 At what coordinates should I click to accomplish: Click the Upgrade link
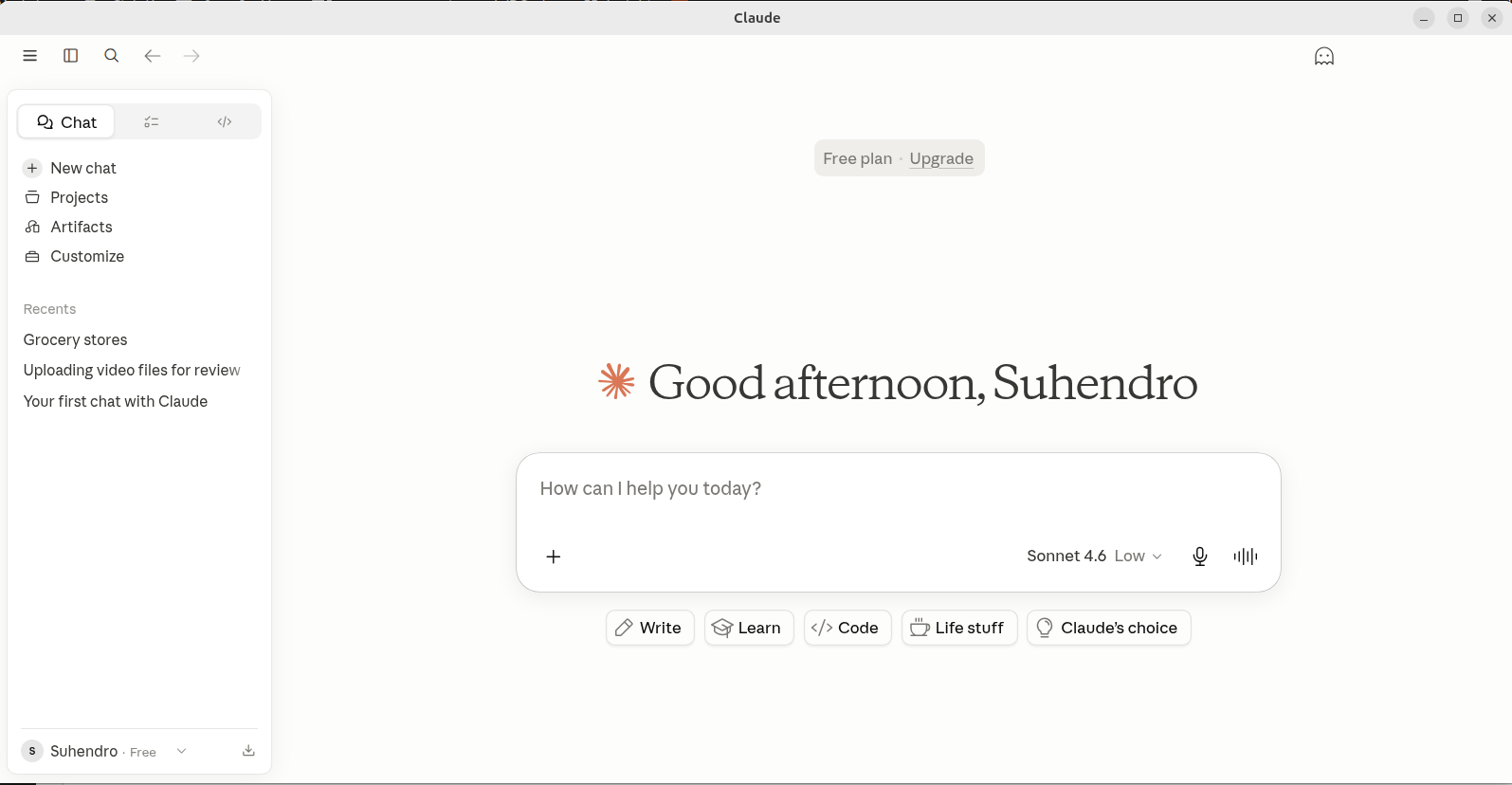(941, 158)
